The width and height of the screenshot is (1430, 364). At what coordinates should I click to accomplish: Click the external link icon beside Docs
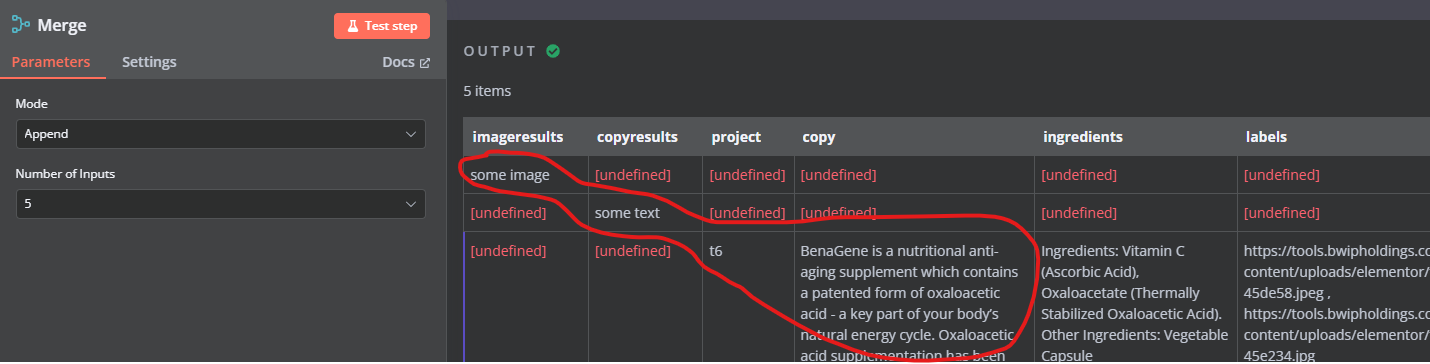pos(425,63)
